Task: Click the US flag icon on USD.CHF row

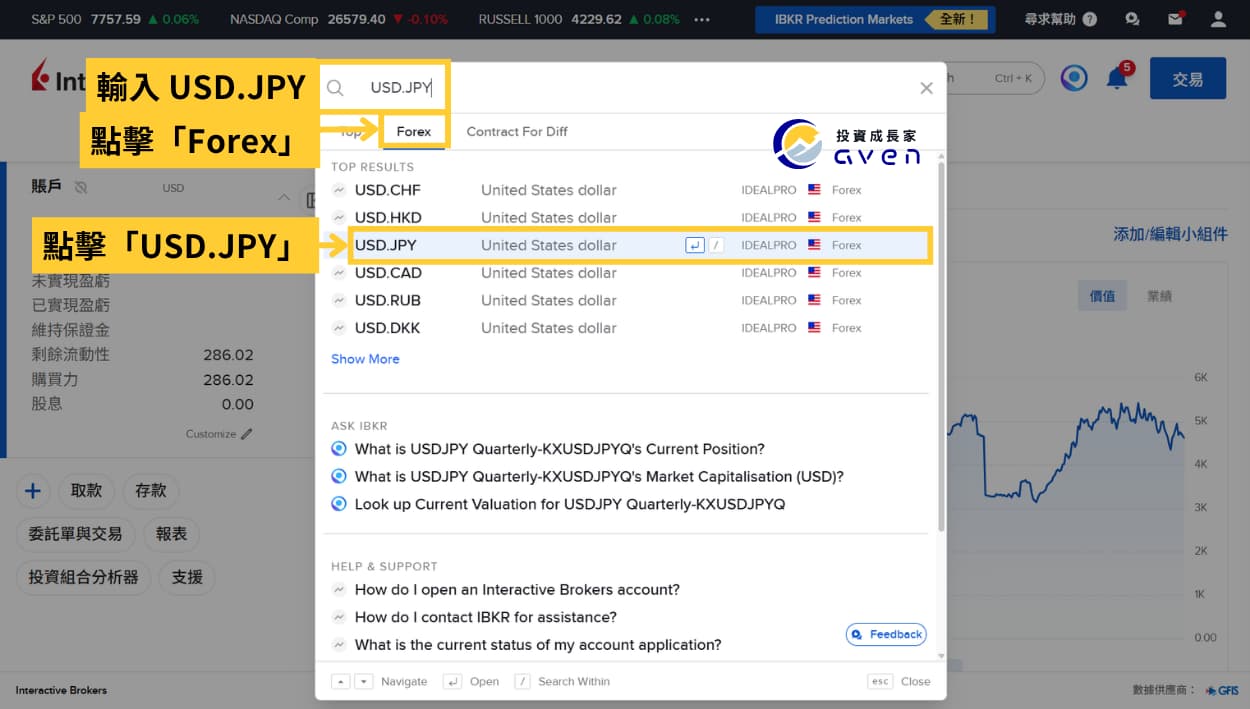Action: [x=814, y=190]
